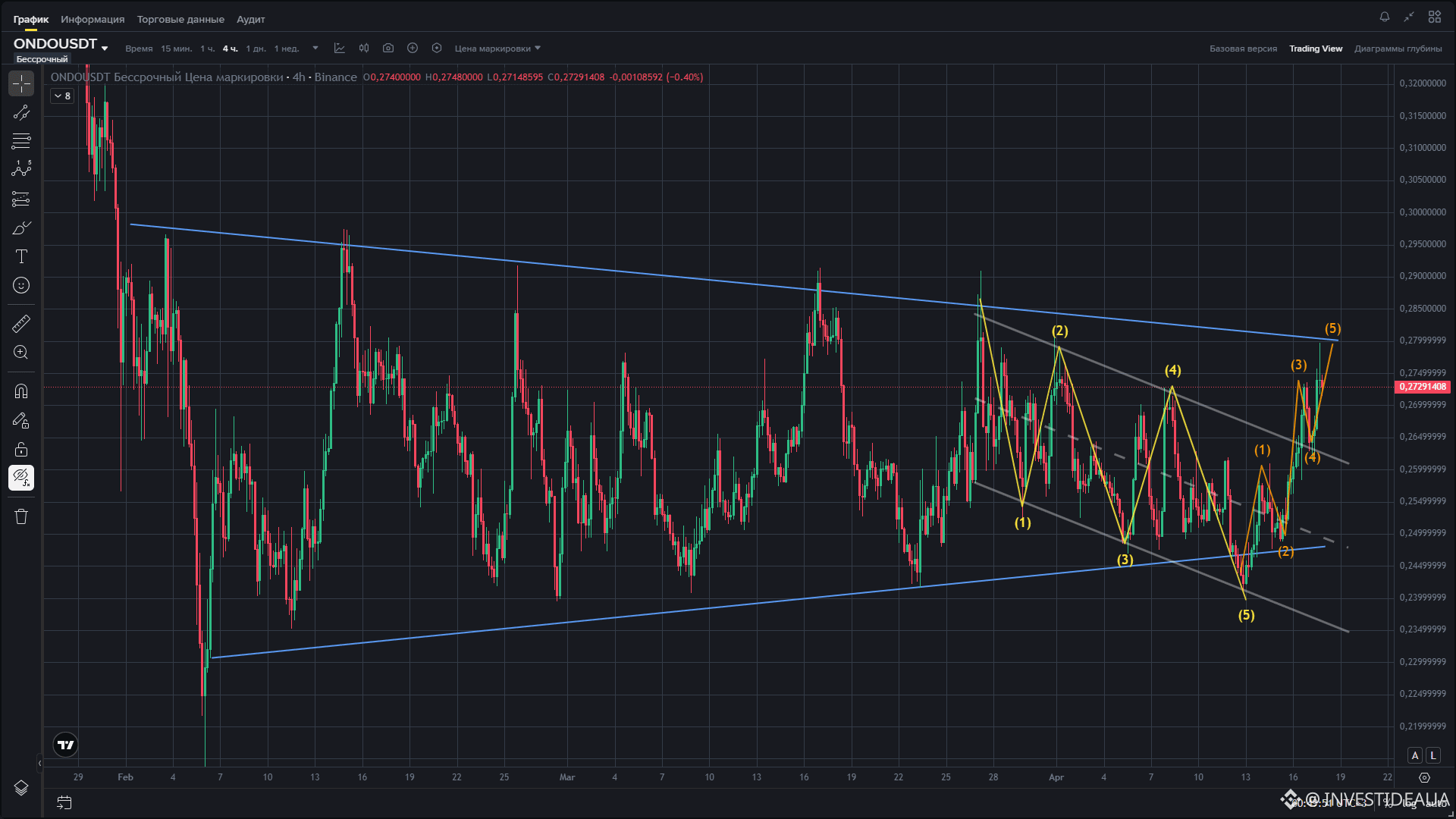Image resolution: width=1456 pixels, height=819 pixels.
Task: Take a chart snapshot with camera icon
Action: coord(388,48)
